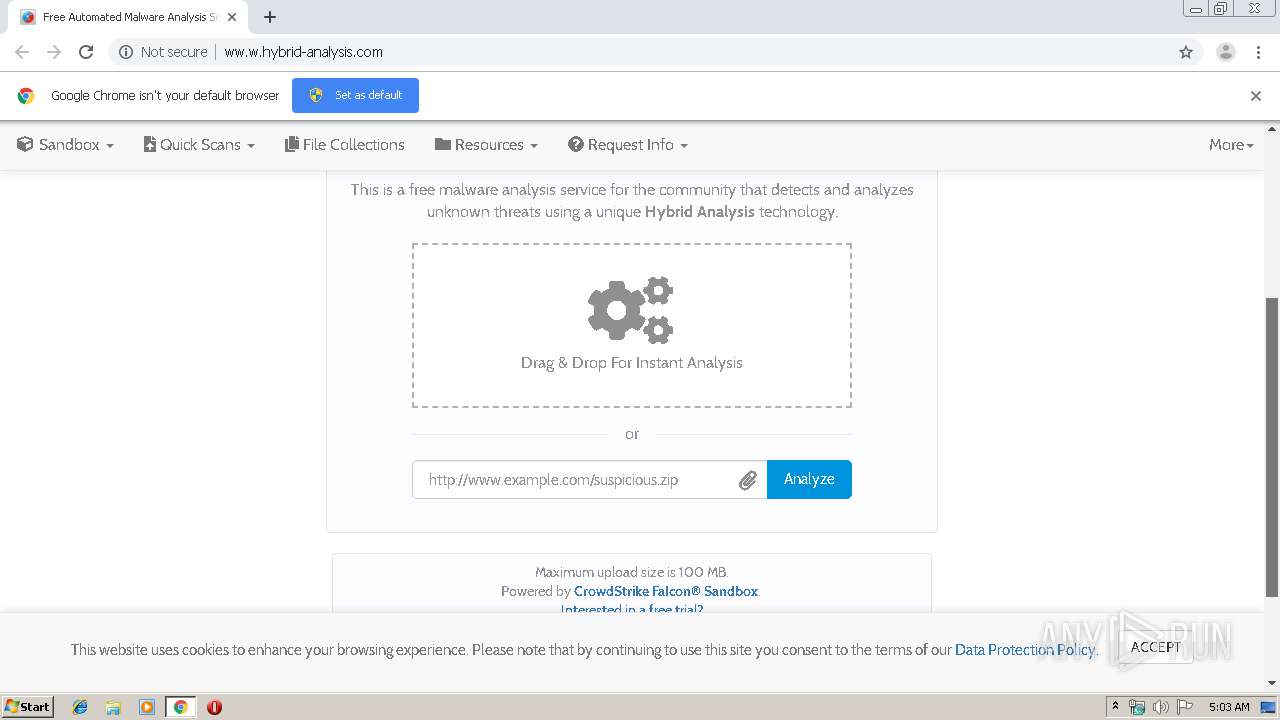Click the address bar URL text
The image size is (1280, 720).
(303, 52)
